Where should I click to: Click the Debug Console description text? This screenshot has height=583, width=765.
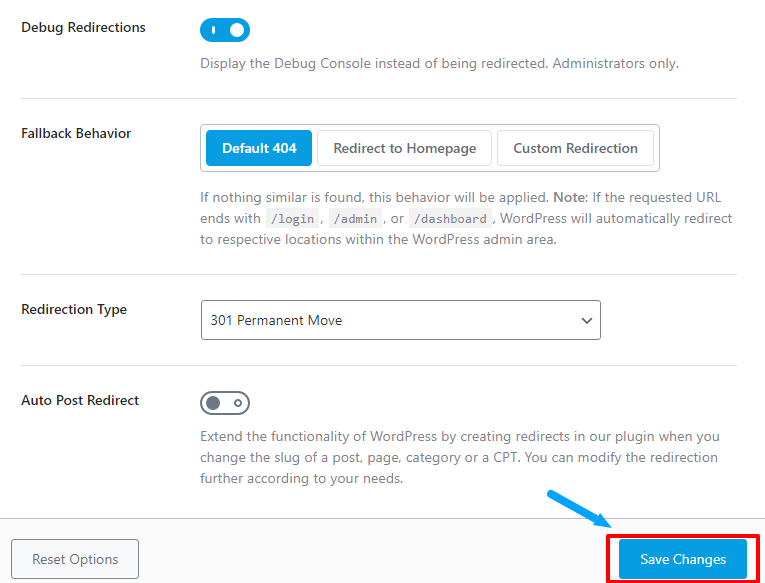[x=439, y=64]
